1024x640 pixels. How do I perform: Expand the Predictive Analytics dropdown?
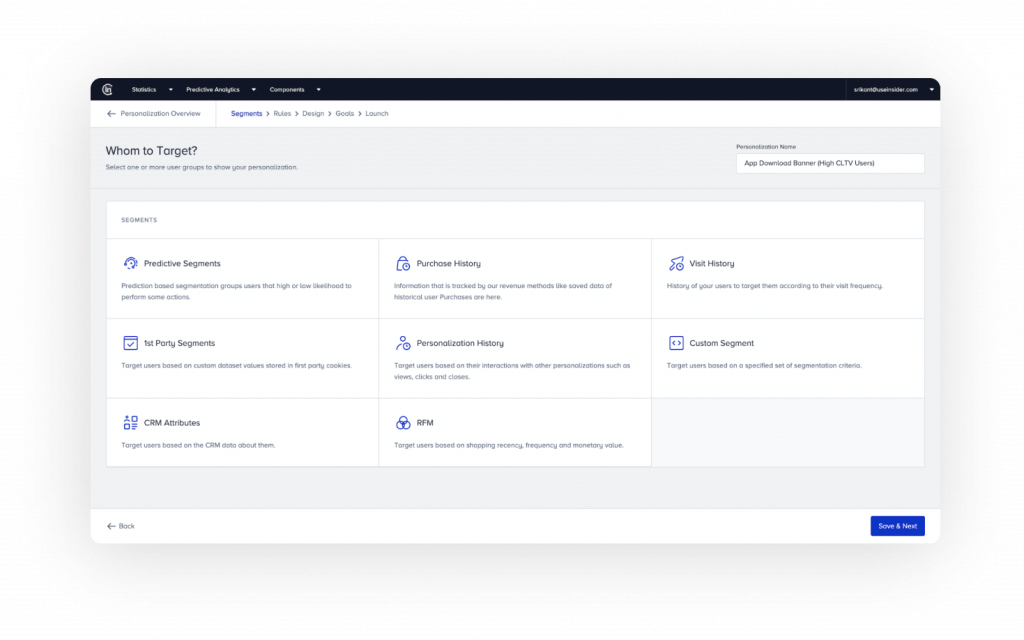pos(220,90)
